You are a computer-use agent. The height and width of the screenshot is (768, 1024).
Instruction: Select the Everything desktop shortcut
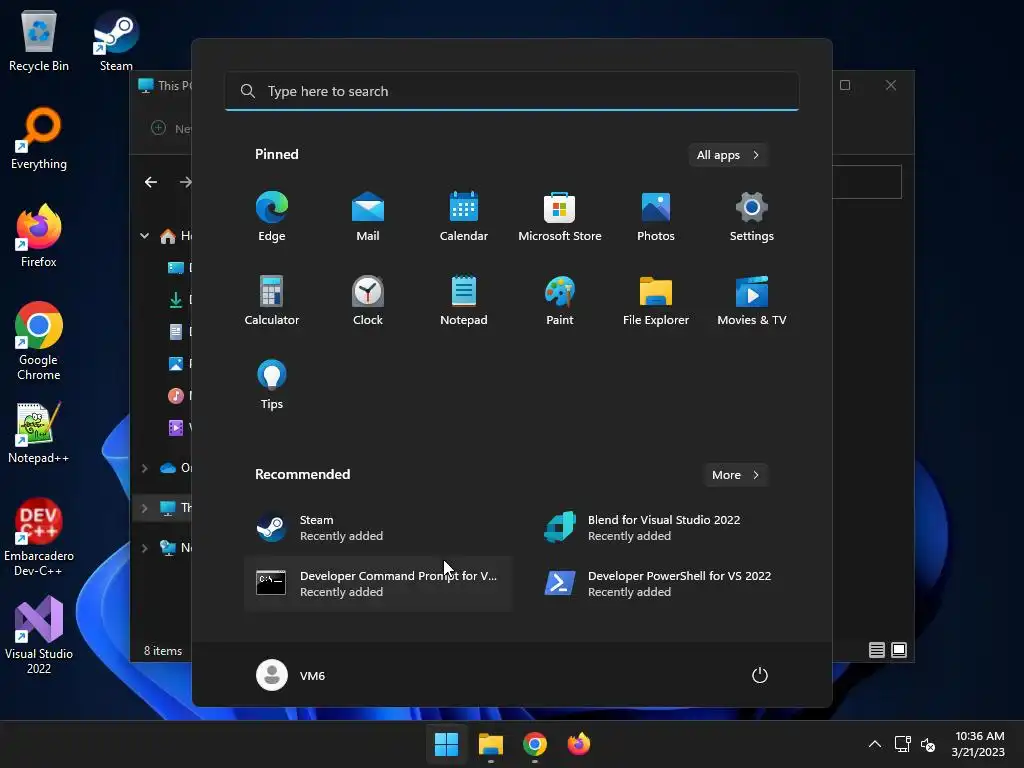coord(39,138)
